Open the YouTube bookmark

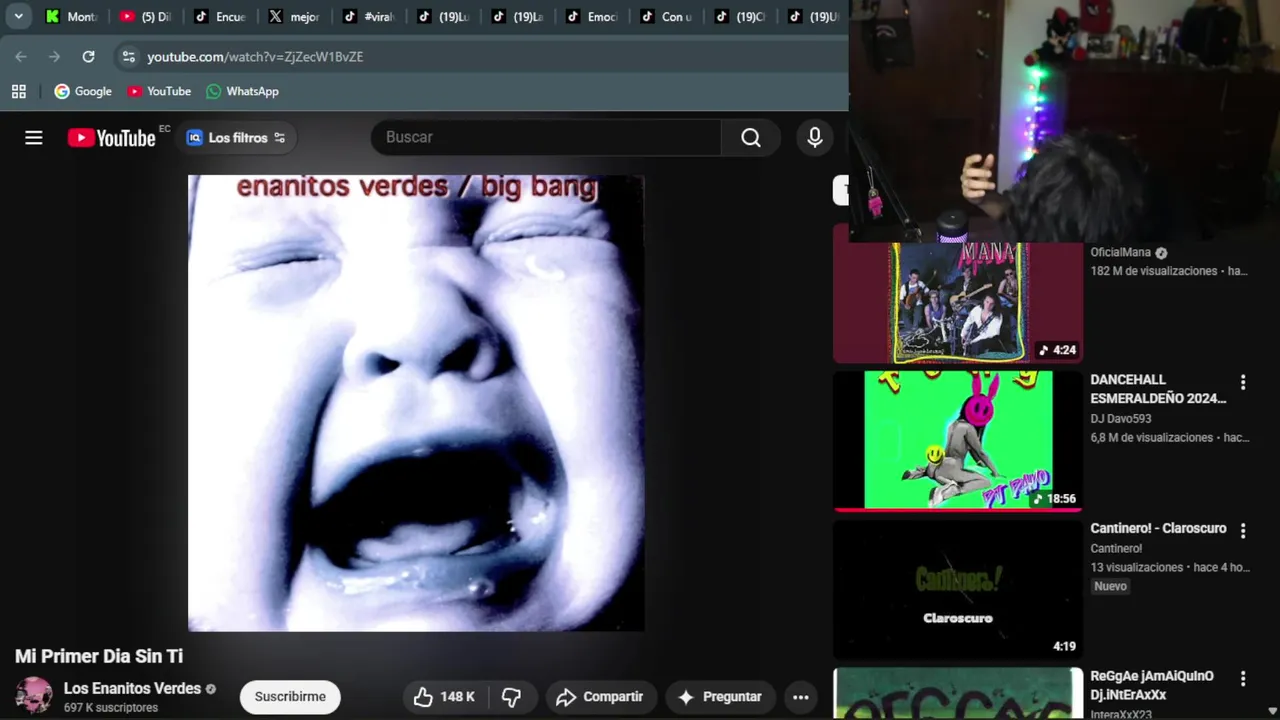point(159,91)
